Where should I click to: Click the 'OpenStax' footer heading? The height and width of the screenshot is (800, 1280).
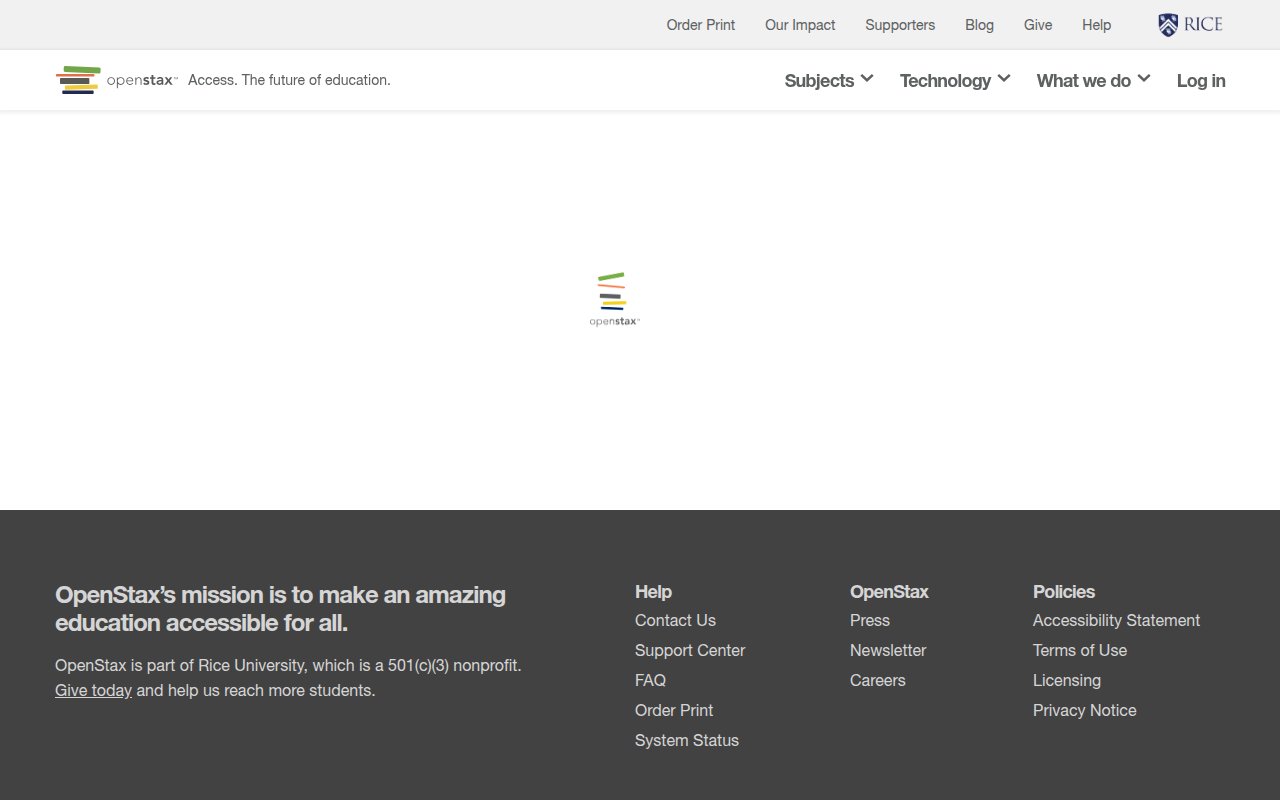(889, 591)
